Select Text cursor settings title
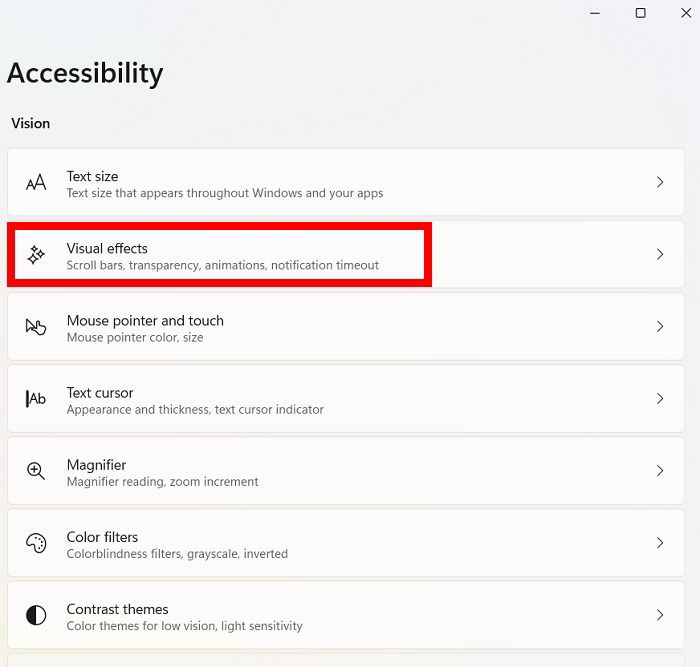The height and width of the screenshot is (667, 700). (x=100, y=393)
